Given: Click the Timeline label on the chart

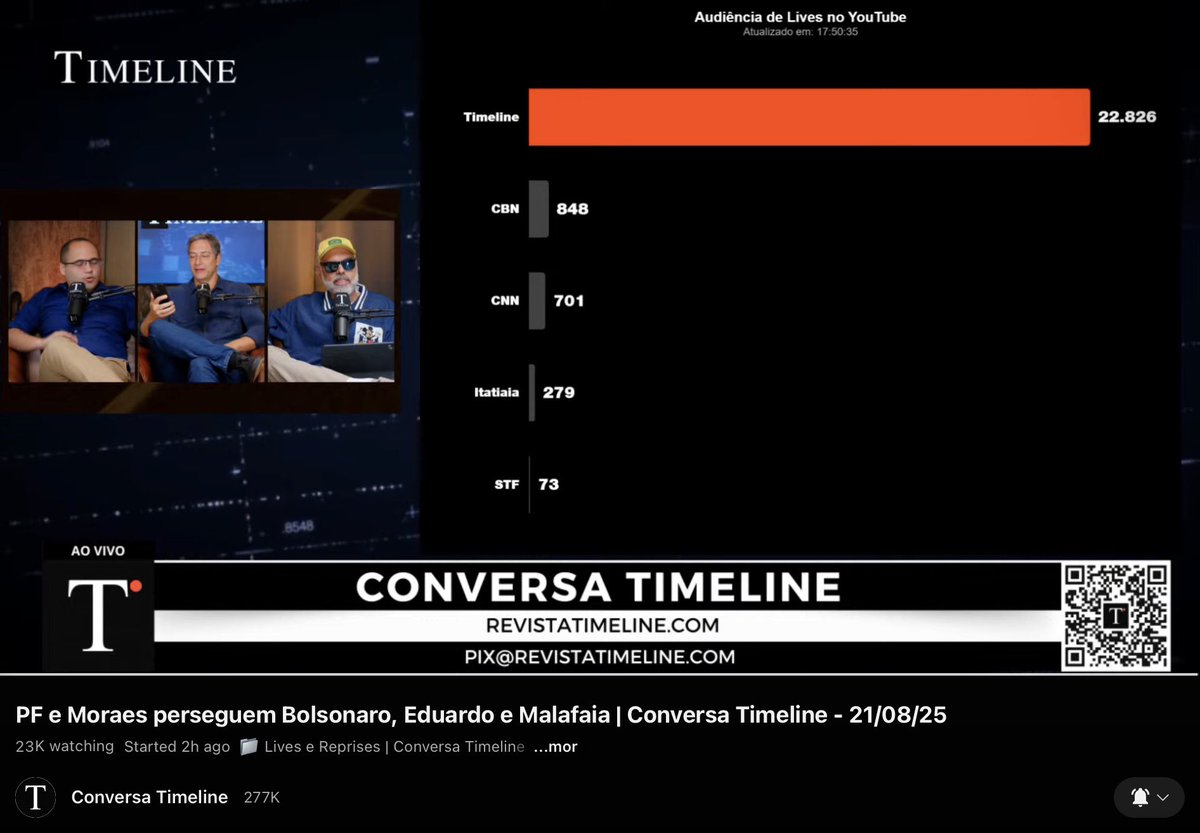Looking at the screenshot, I should (491, 117).
